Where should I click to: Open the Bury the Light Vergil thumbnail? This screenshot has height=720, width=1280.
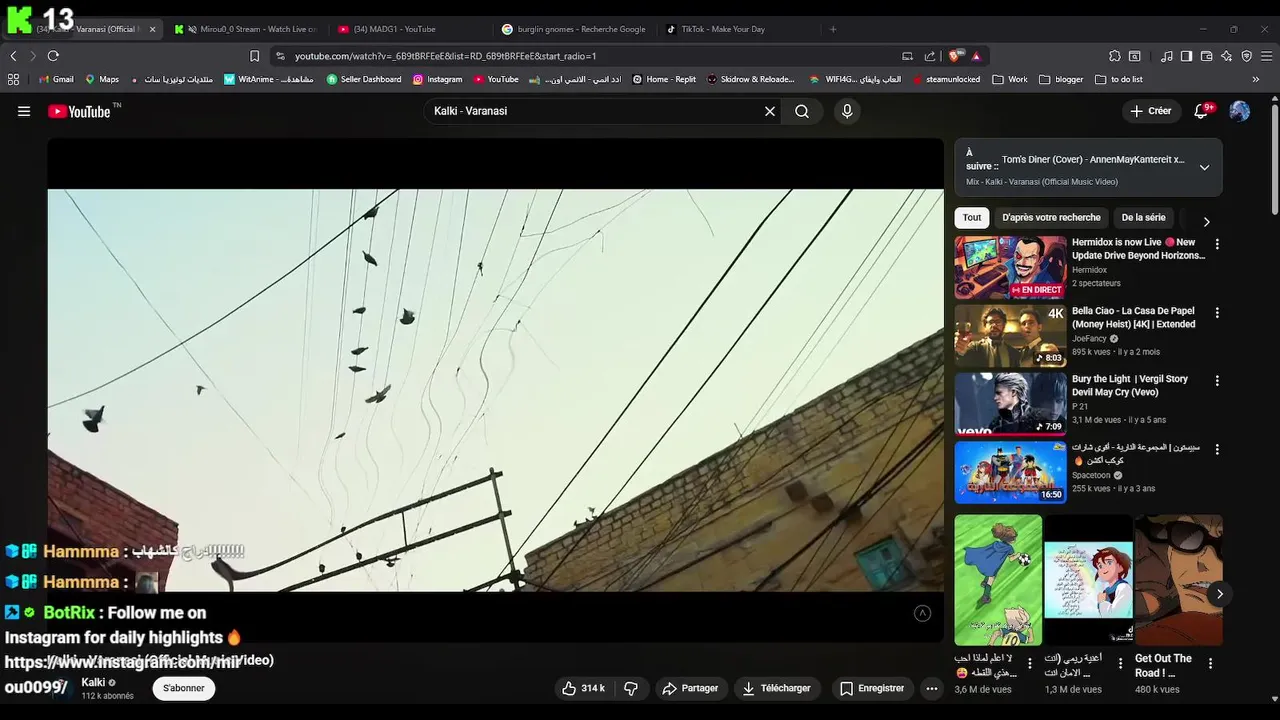1010,404
